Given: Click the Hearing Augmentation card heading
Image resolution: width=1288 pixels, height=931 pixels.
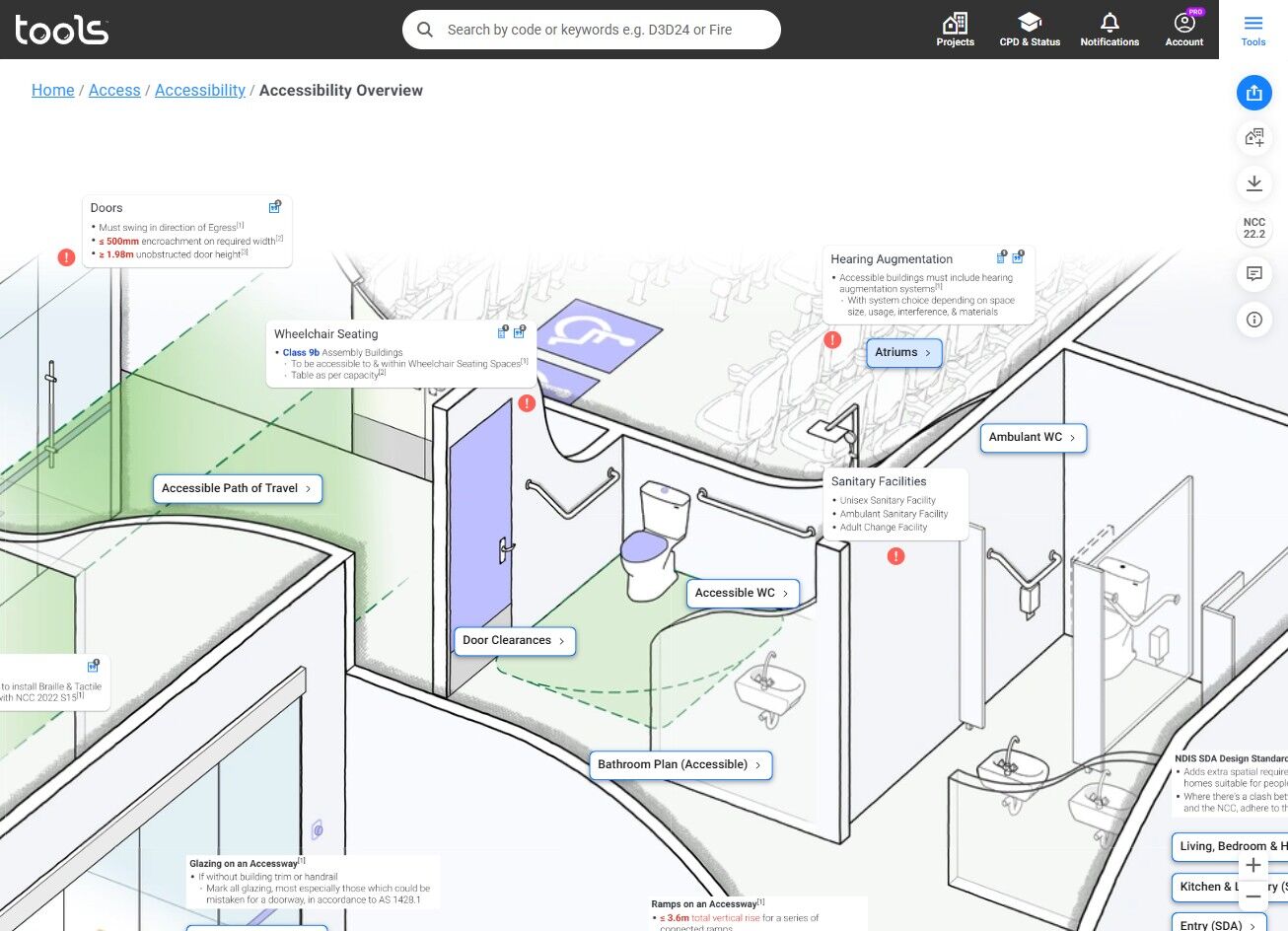Looking at the screenshot, I should pos(892,259).
